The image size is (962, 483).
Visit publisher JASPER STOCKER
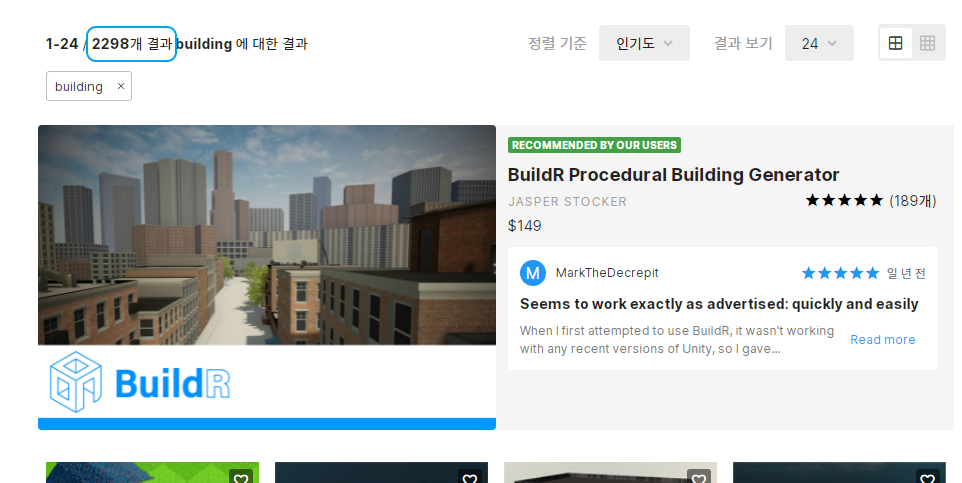pos(568,201)
